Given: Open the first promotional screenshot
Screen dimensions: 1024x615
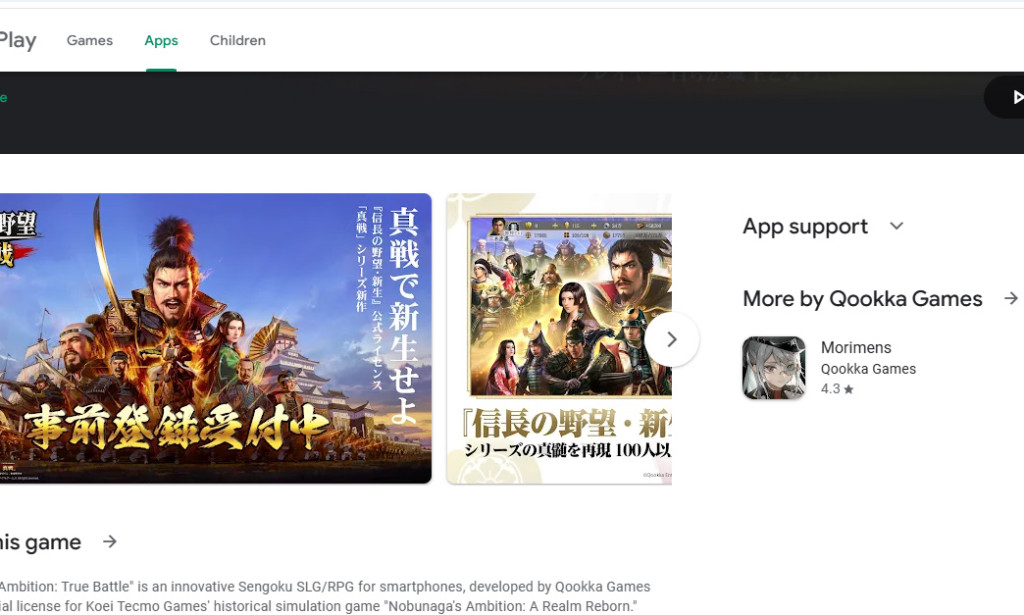Looking at the screenshot, I should tap(215, 337).
